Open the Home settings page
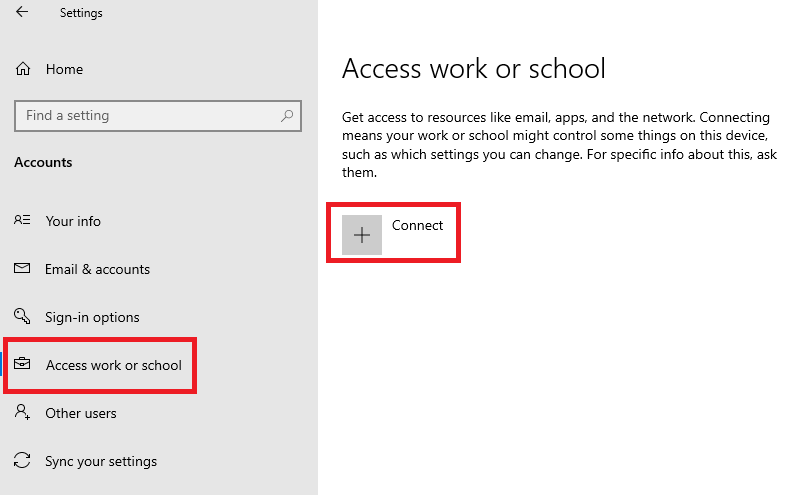 point(64,69)
